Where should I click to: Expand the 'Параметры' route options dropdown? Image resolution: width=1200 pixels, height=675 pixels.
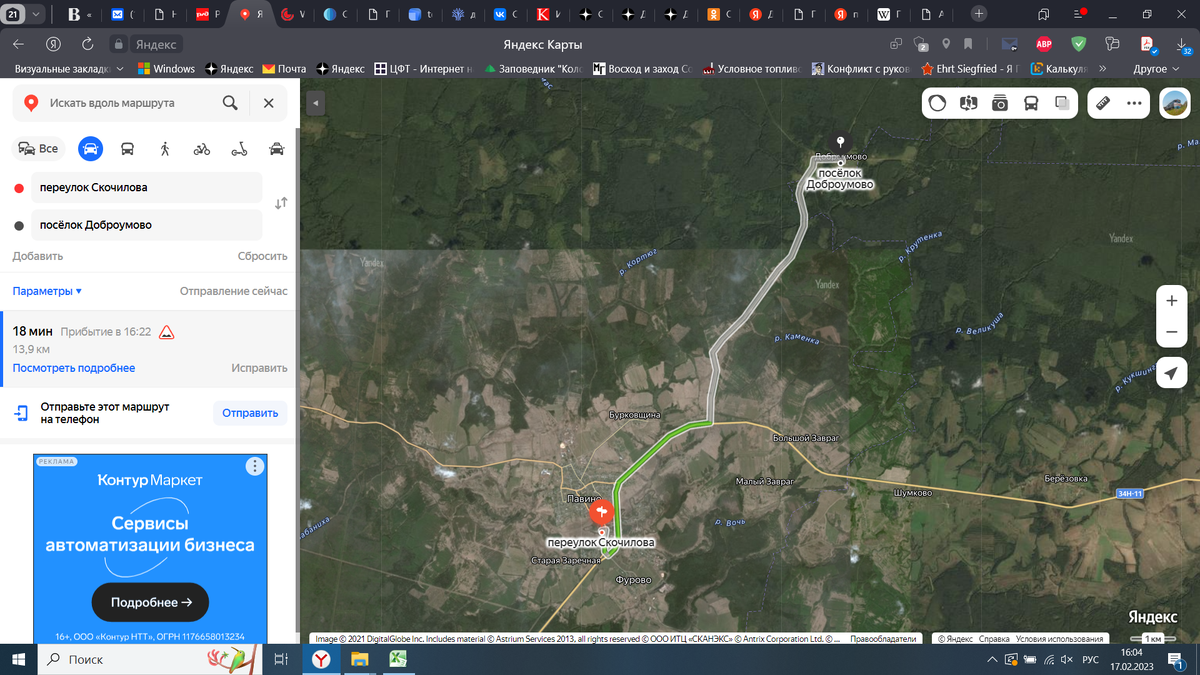click(47, 291)
